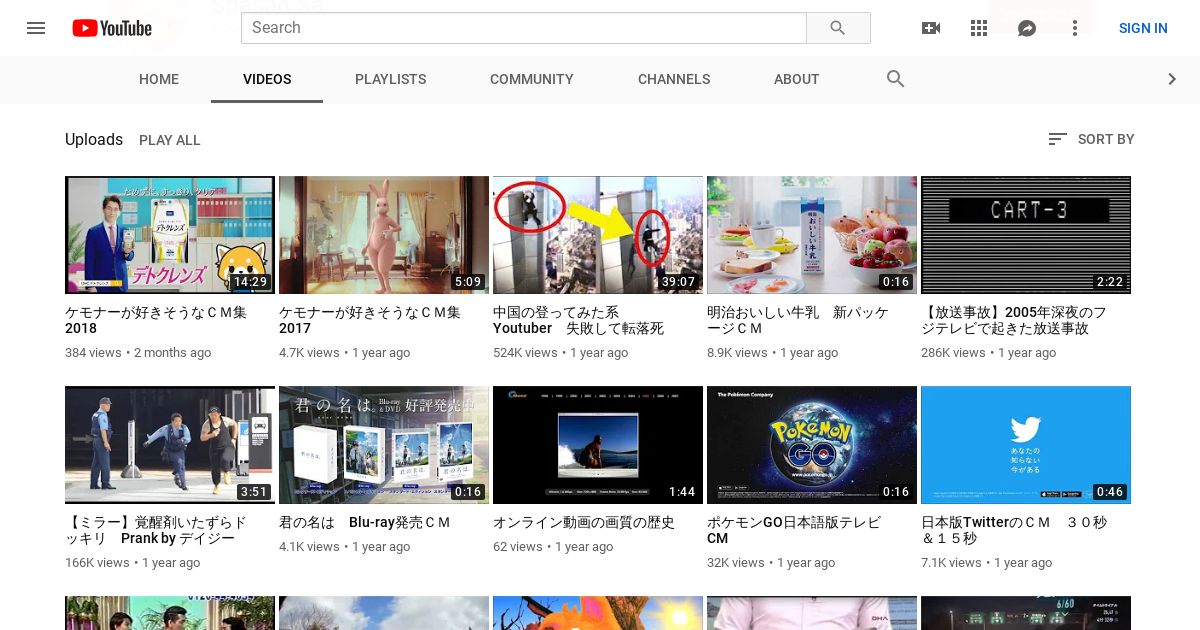Switch to the CHANNELS tab
This screenshot has height=630, width=1200.
674,79
